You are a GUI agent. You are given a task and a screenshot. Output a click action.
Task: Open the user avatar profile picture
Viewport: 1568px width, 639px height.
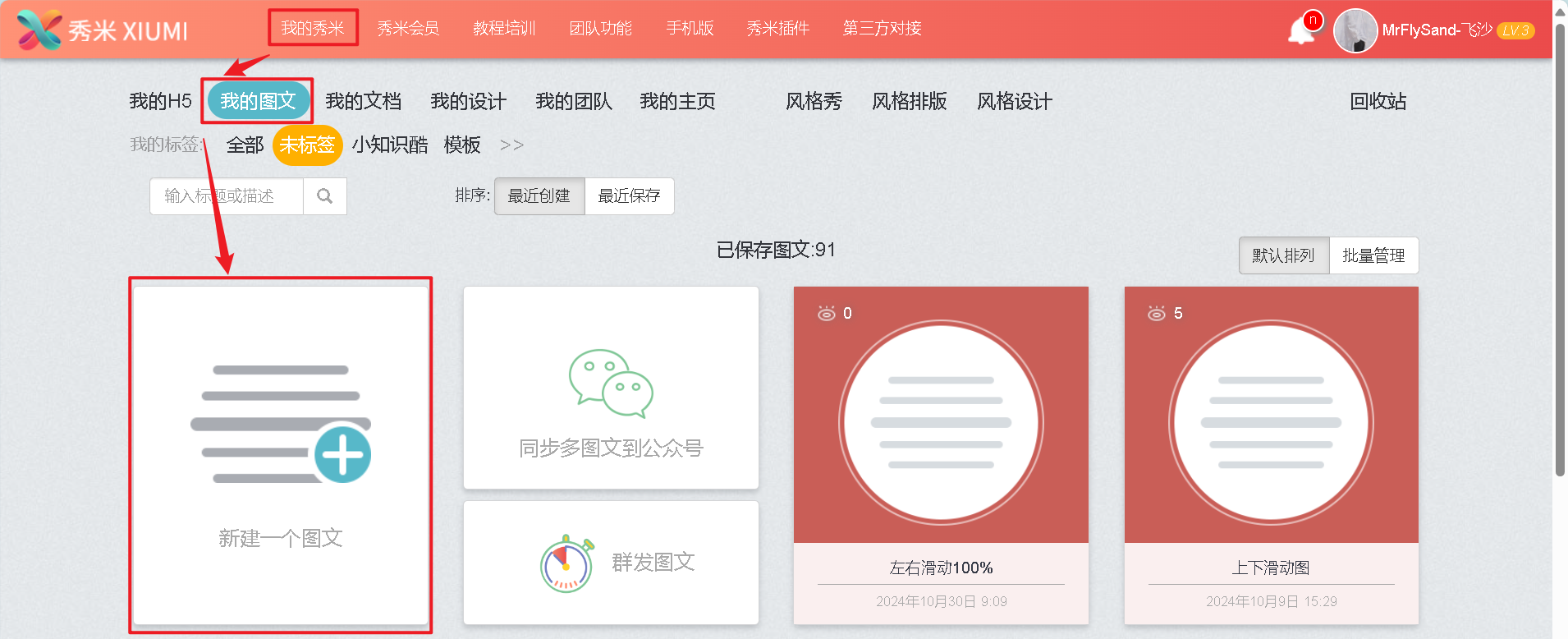click(1355, 30)
